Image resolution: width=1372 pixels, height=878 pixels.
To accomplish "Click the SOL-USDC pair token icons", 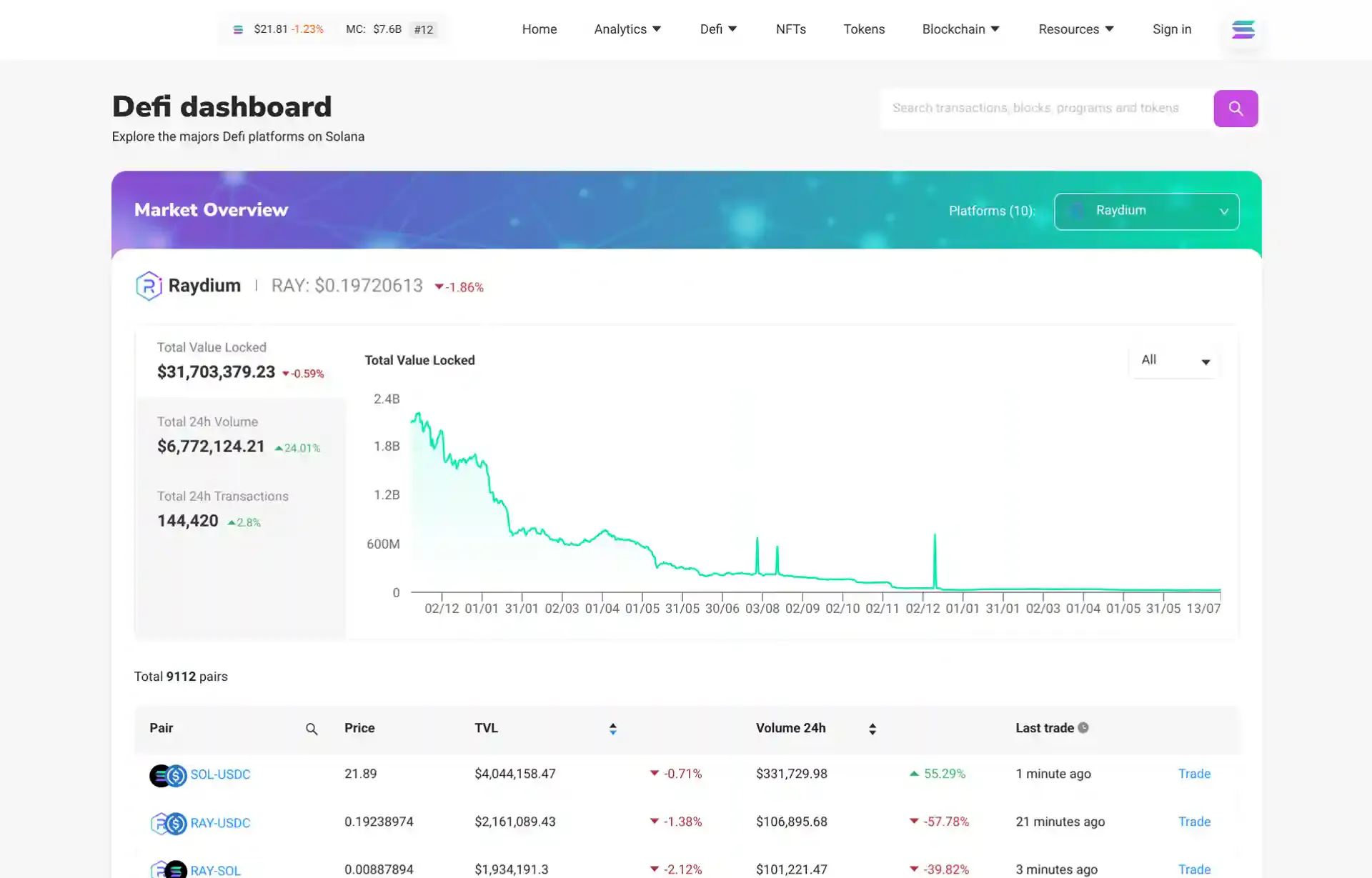I will [168, 775].
